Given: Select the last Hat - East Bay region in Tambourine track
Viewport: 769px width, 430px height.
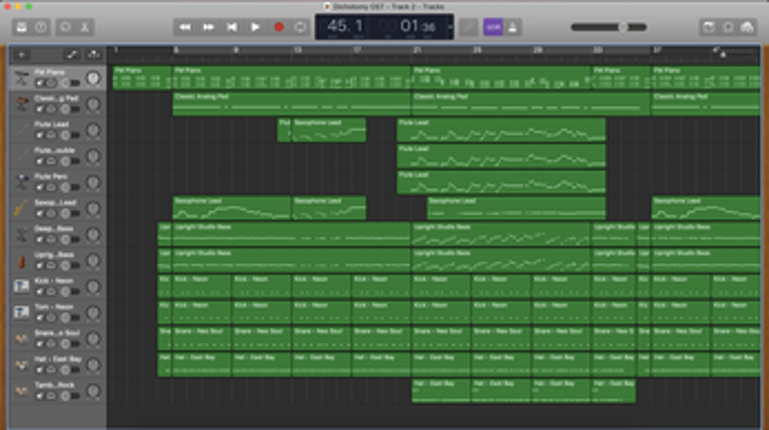Looking at the screenshot, I should 614,391.
